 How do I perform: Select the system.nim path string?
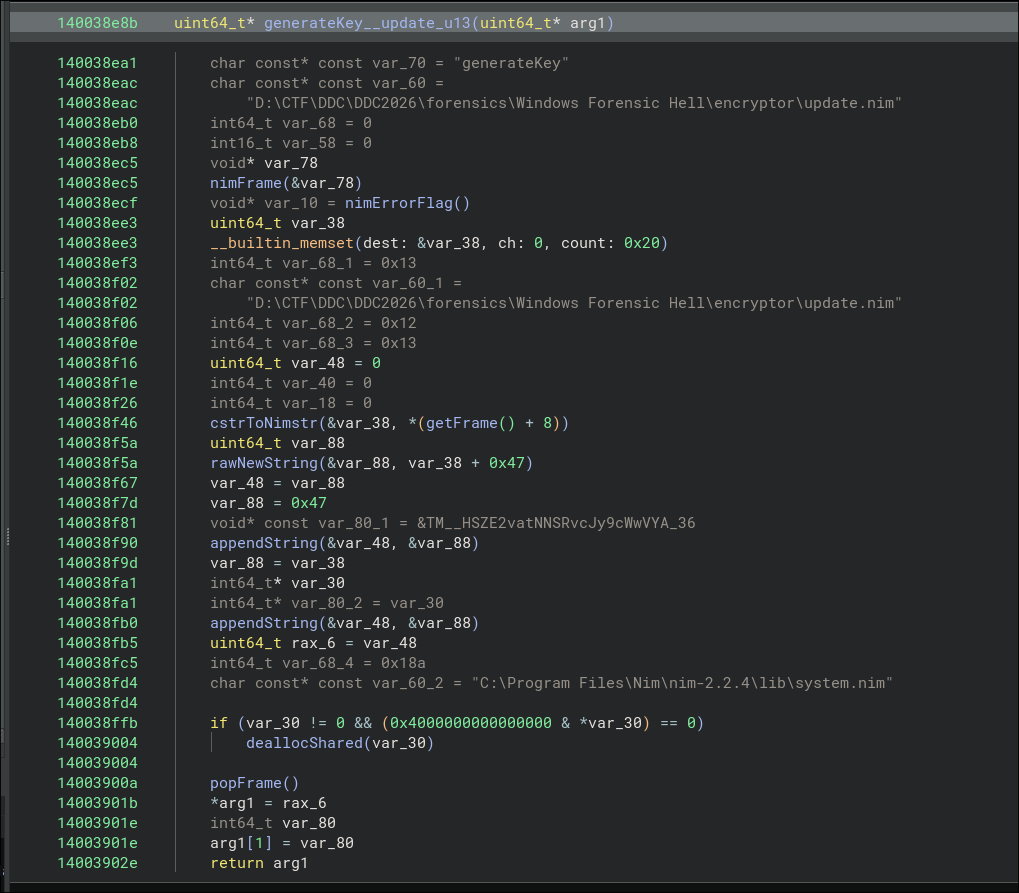tap(682, 683)
